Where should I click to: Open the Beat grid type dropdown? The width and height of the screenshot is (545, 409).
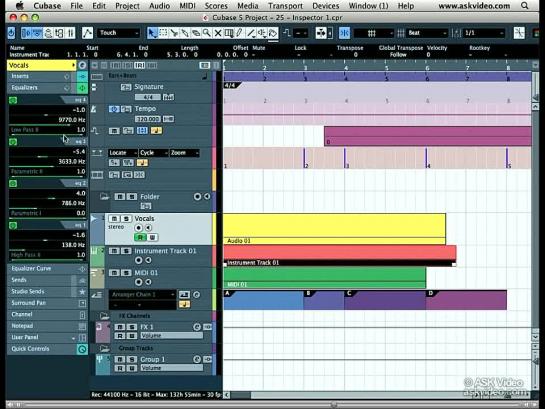[427, 33]
